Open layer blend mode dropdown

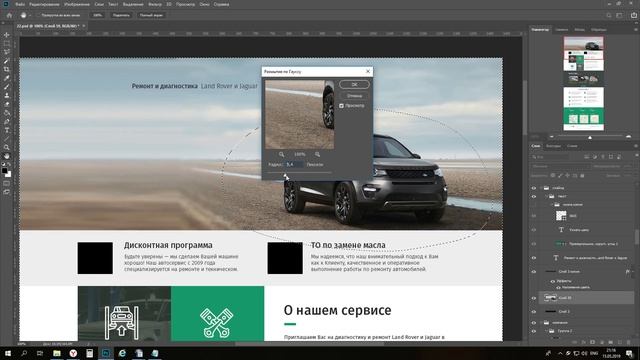click(560, 167)
